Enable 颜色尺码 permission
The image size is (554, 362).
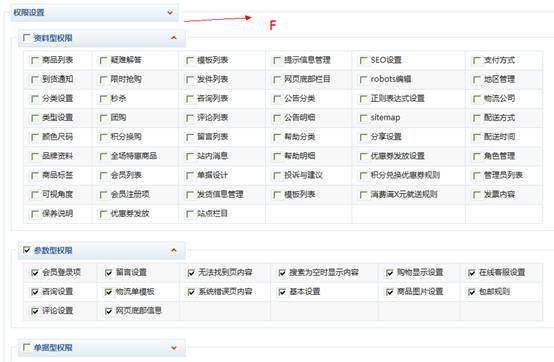click(x=35, y=137)
